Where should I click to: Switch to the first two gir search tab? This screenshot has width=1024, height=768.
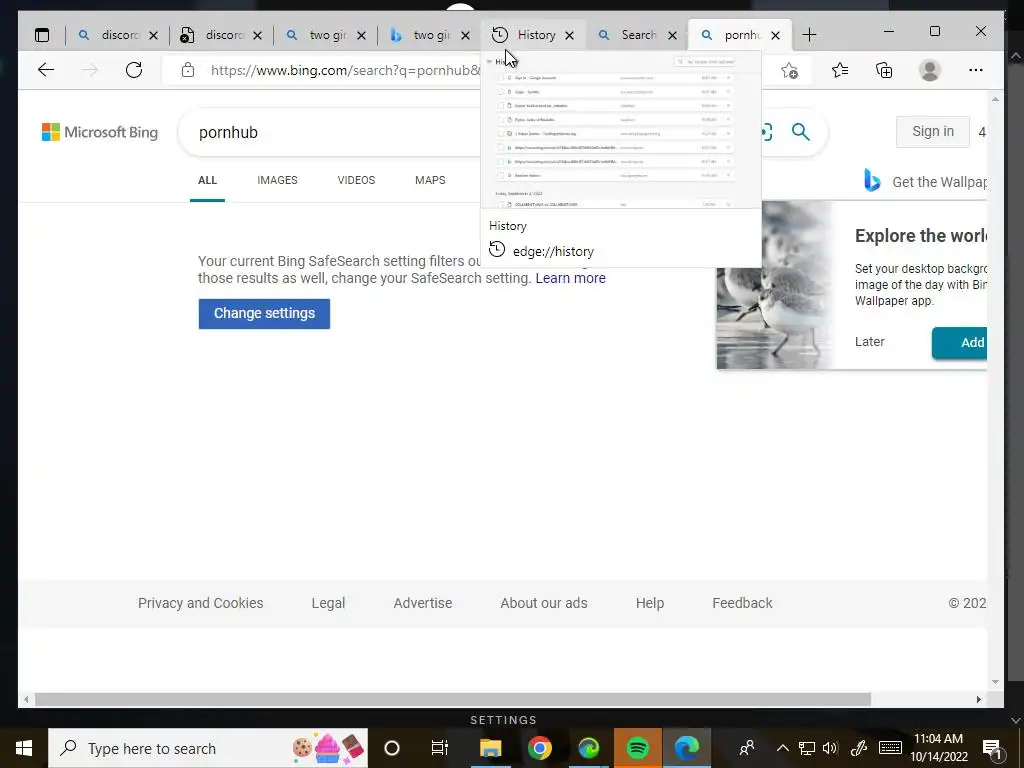coord(326,35)
